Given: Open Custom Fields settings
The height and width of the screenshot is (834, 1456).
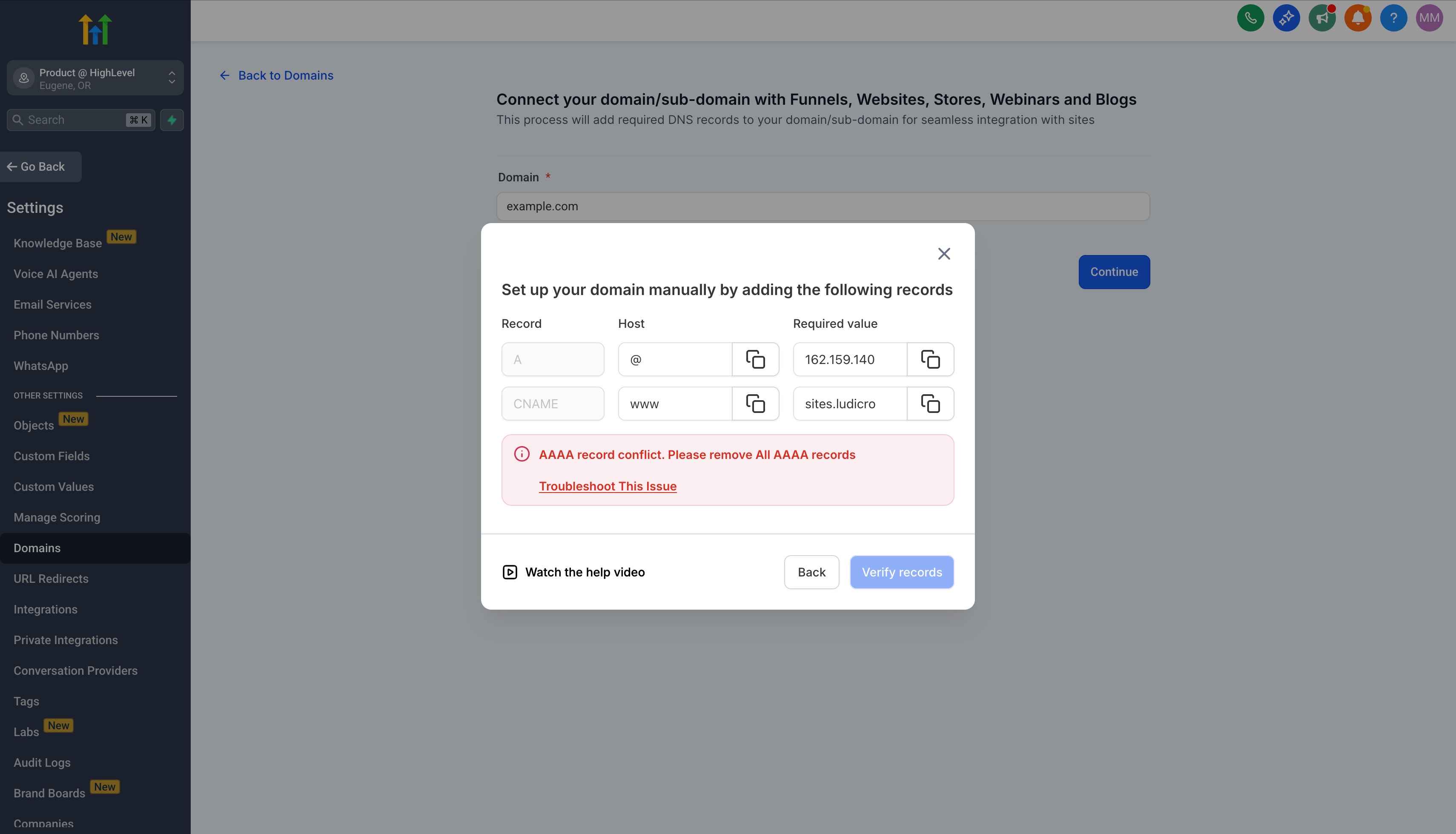Looking at the screenshot, I should tap(52, 456).
